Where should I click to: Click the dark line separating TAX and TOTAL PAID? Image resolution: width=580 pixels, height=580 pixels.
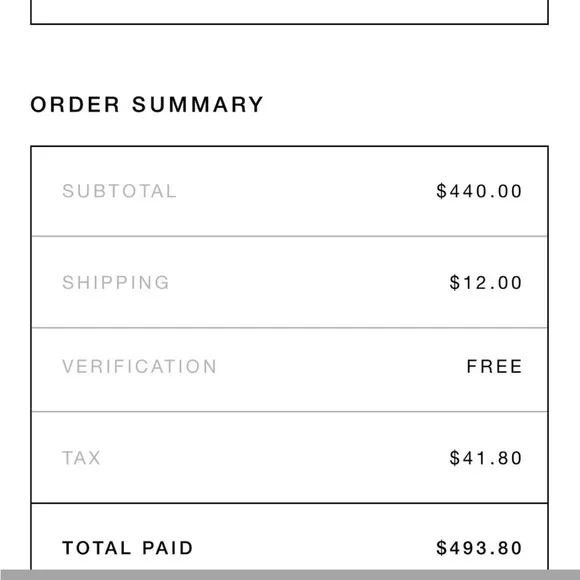289,503
